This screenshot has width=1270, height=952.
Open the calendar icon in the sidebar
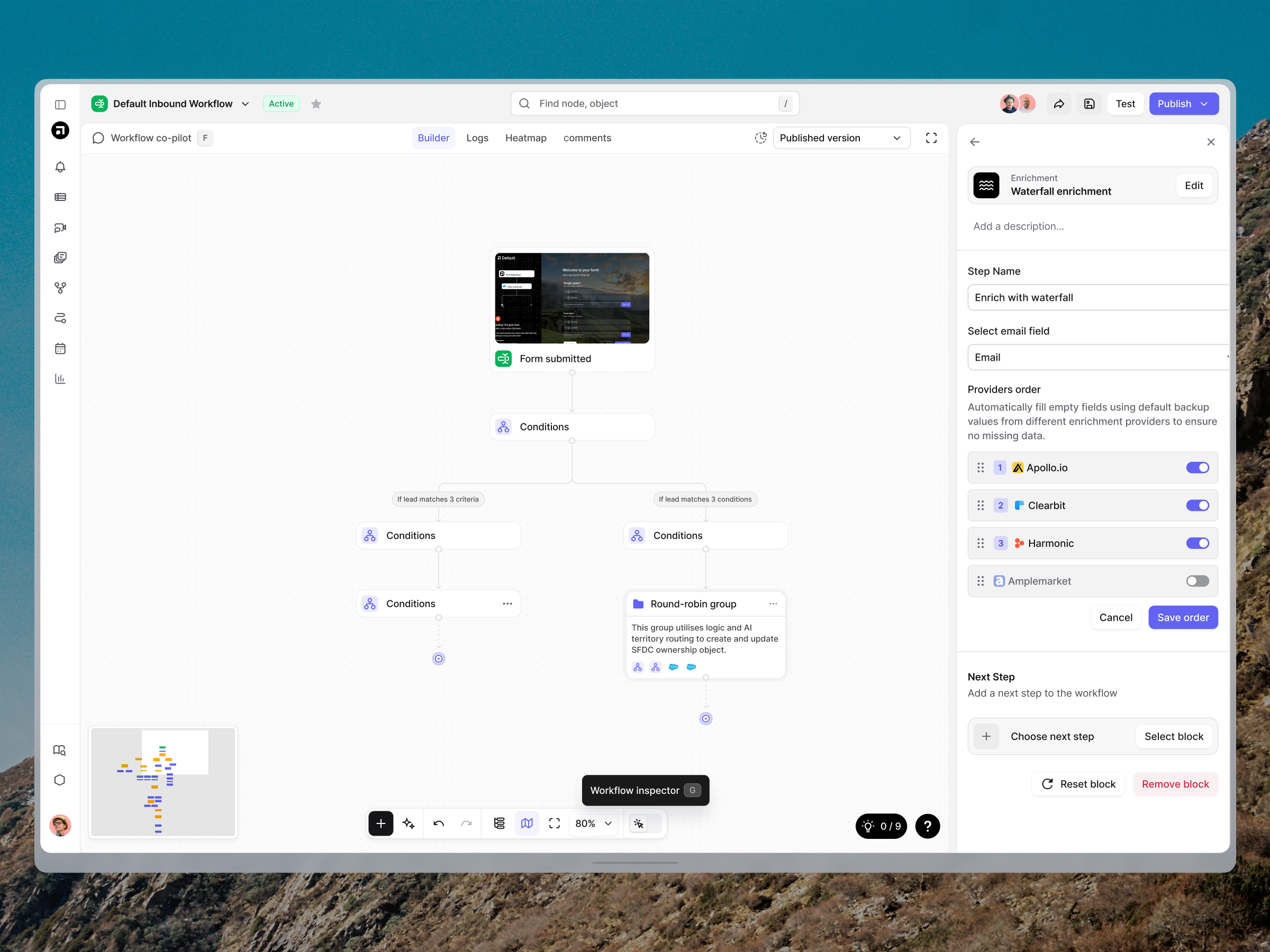(x=60, y=349)
